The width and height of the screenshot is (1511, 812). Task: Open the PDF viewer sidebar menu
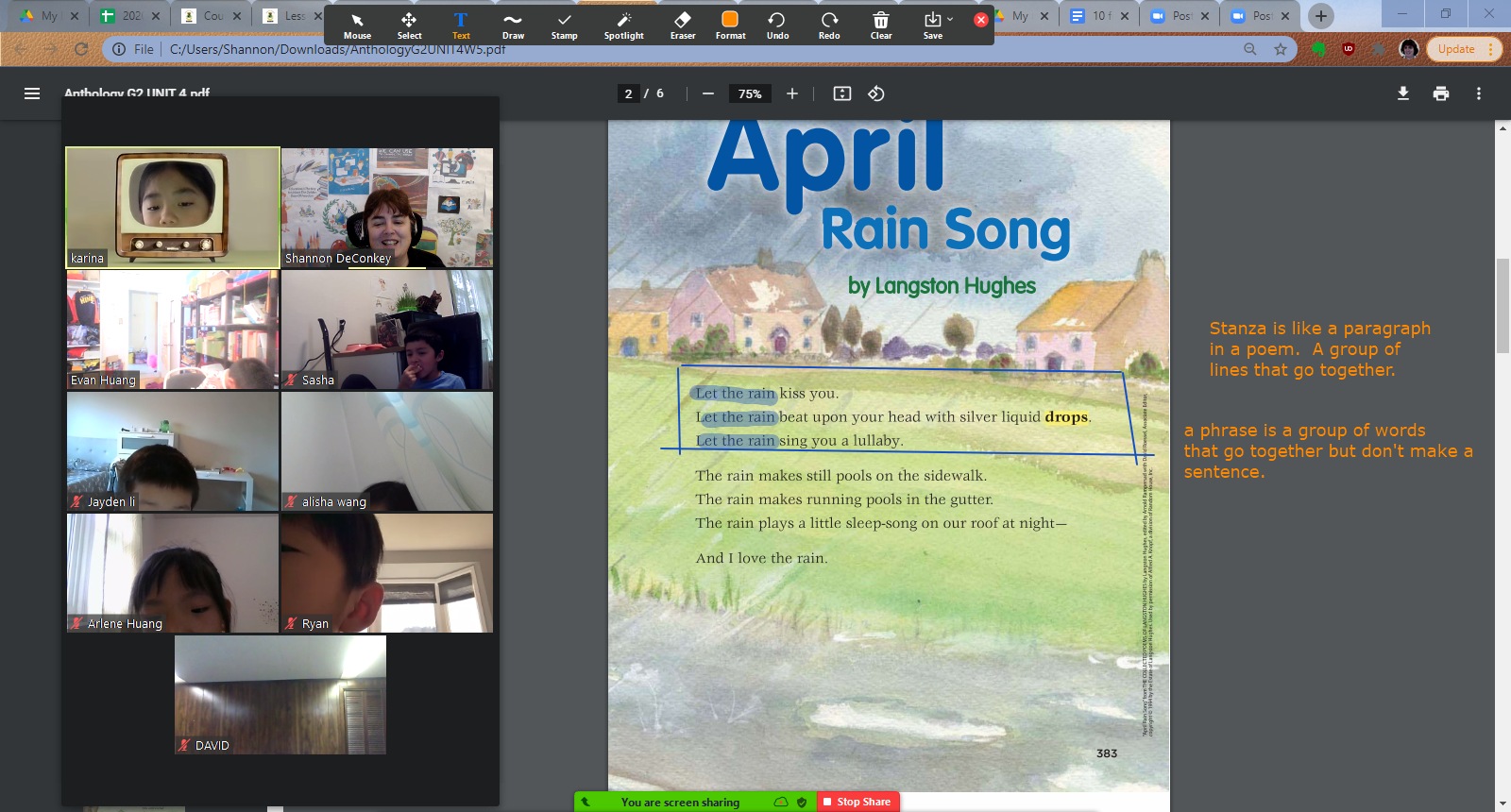[32, 93]
